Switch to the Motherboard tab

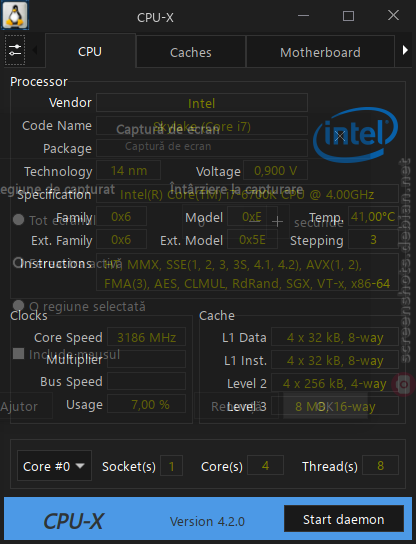[320, 52]
